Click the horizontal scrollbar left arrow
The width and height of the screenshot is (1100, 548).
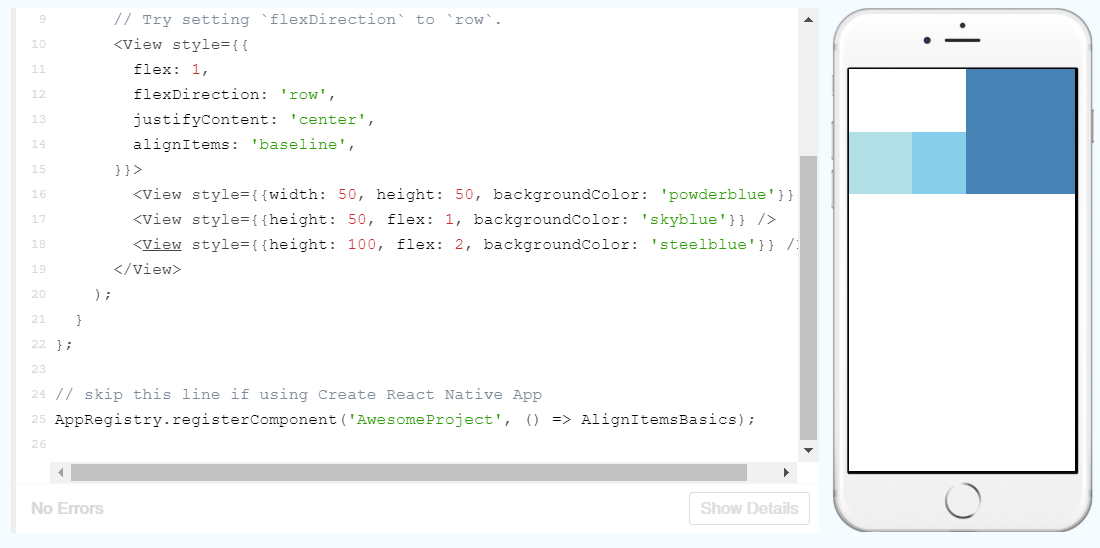(x=61, y=472)
